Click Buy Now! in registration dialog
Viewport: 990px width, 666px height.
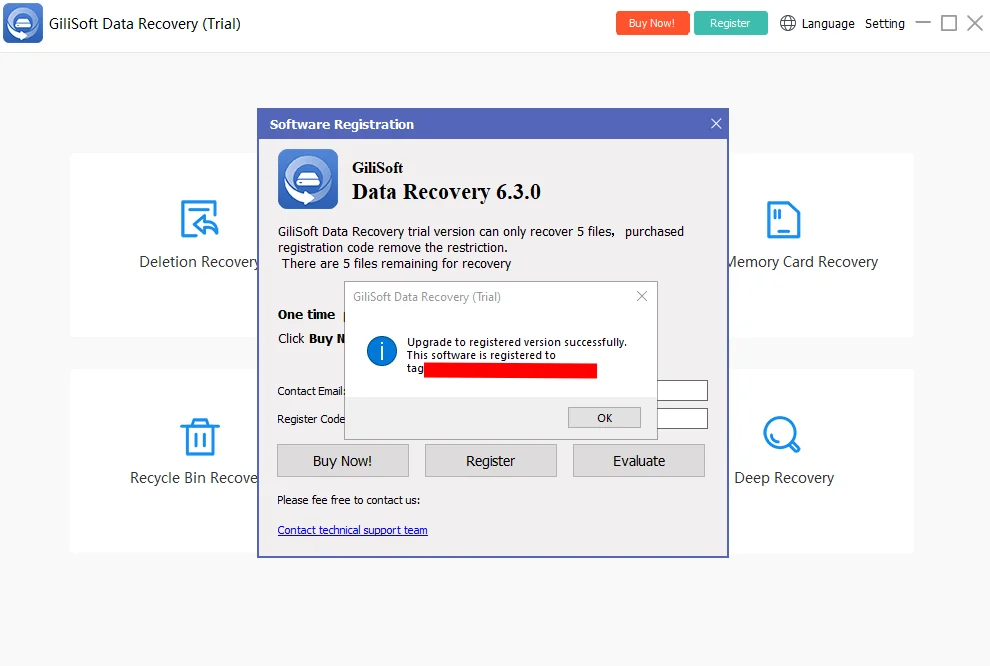343,461
